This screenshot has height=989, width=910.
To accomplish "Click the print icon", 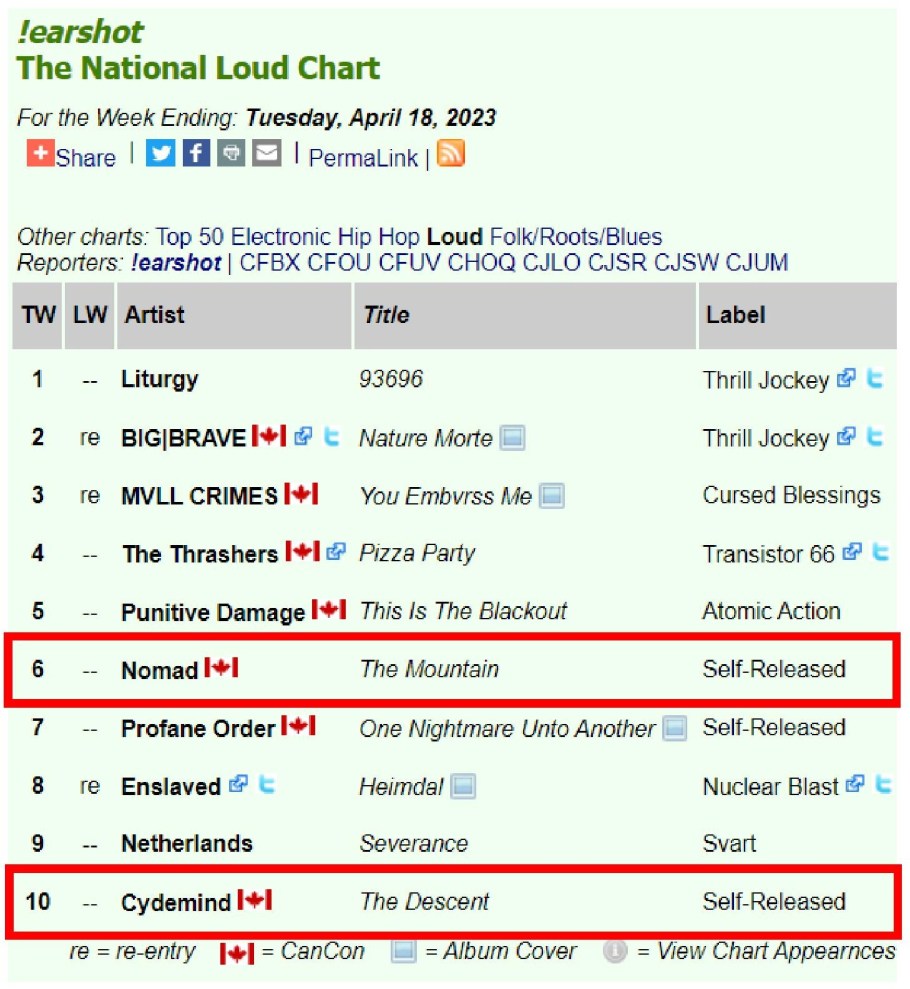I will [231, 154].
